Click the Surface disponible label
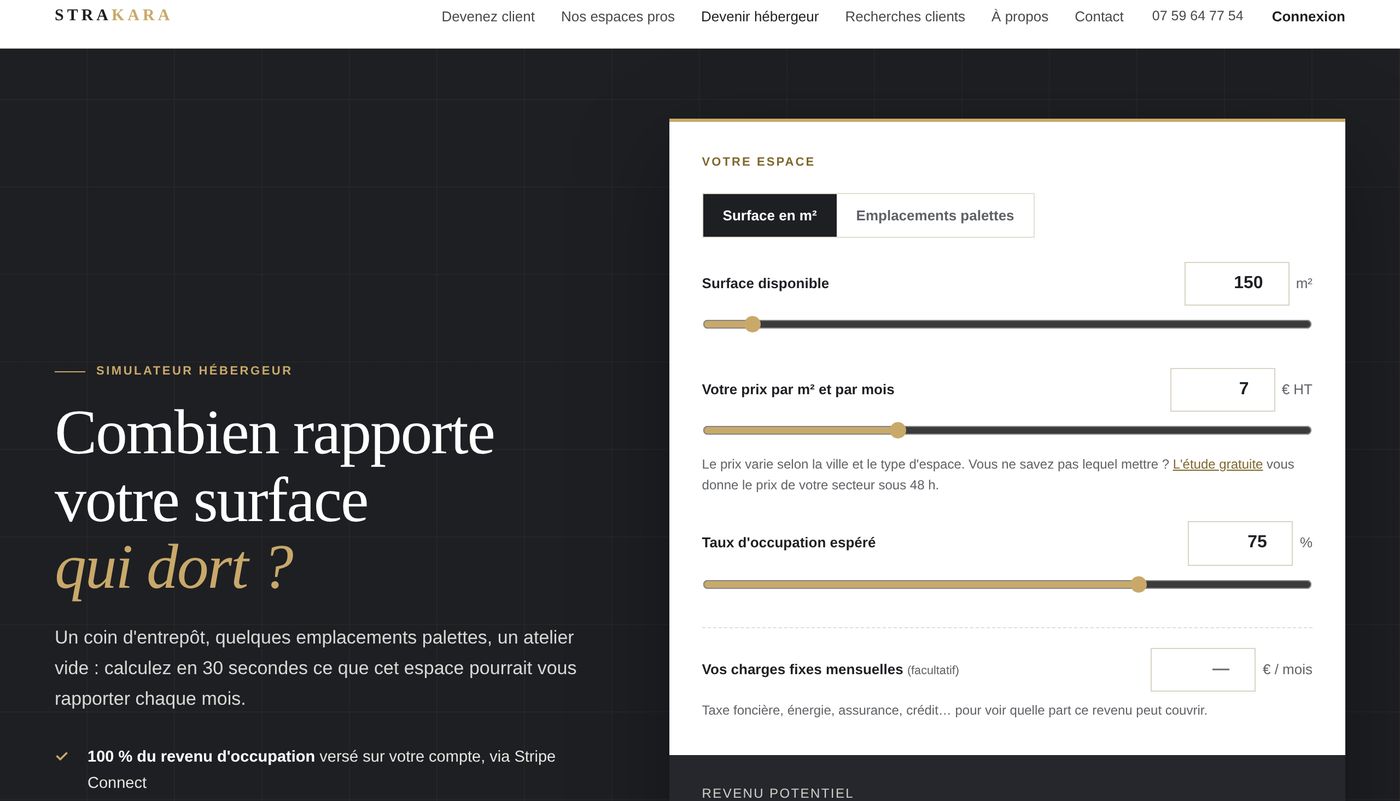1400x801 pixels. click(x=765, y=283)
